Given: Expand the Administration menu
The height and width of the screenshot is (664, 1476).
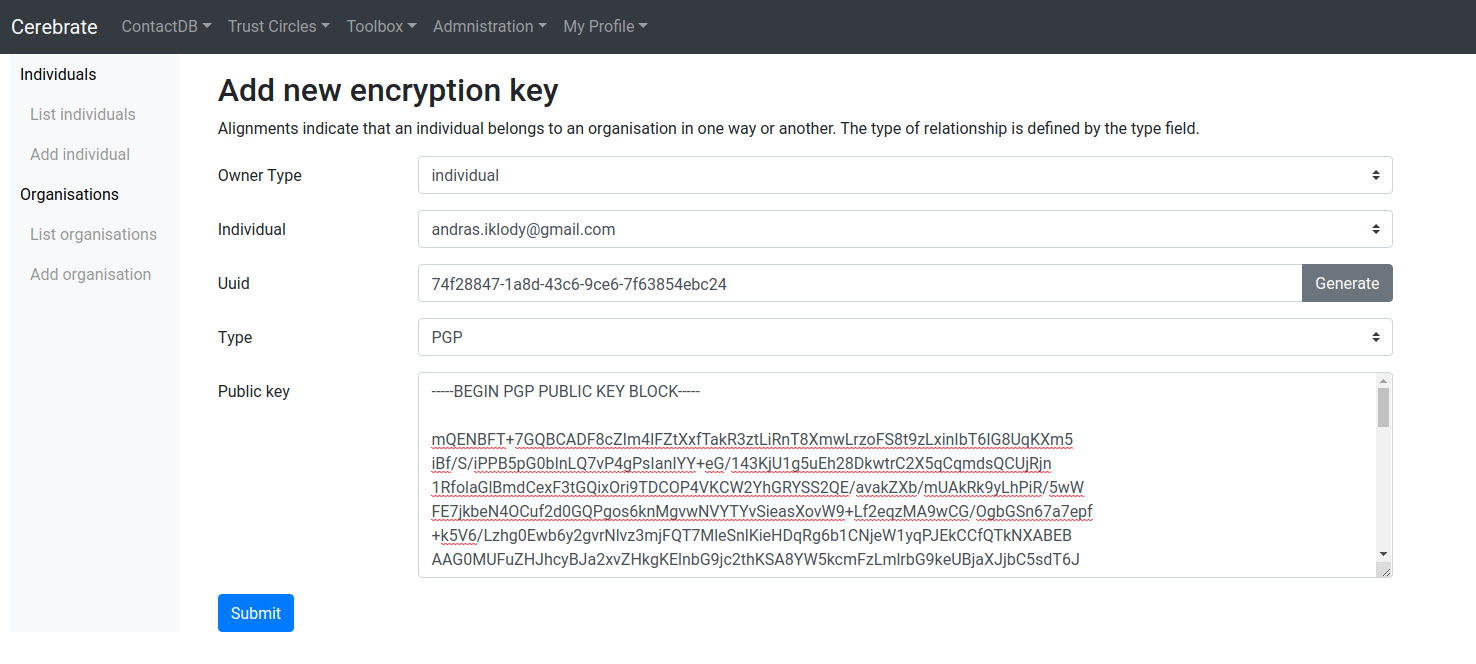Looking at the screenshot, I should [489, 26].
